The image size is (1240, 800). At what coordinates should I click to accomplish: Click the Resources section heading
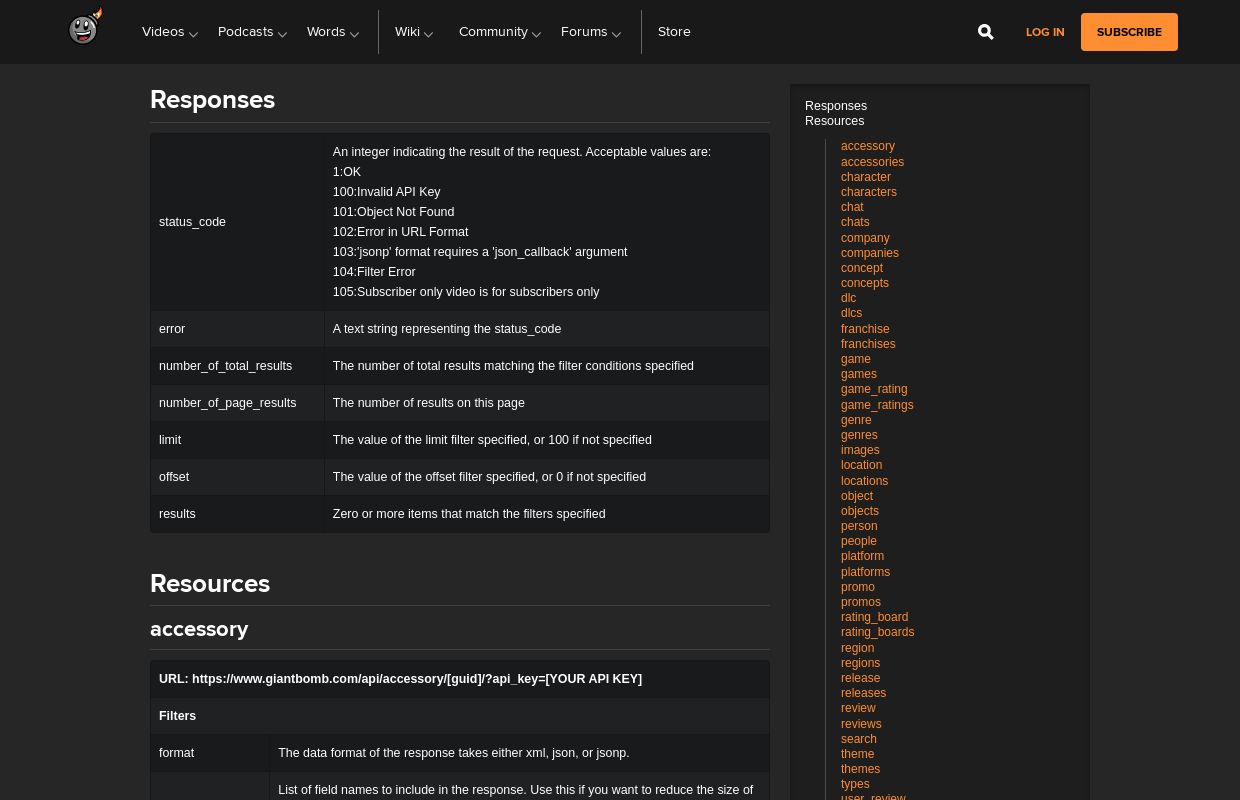[210, 584]
